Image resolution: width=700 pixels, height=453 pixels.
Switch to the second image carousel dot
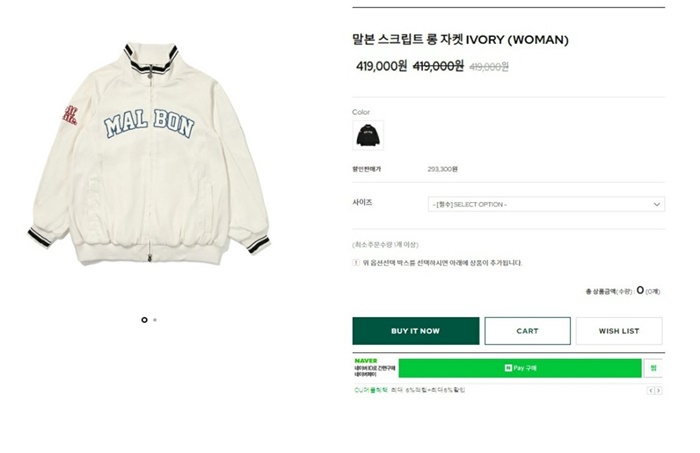click(x=155, y=320)
